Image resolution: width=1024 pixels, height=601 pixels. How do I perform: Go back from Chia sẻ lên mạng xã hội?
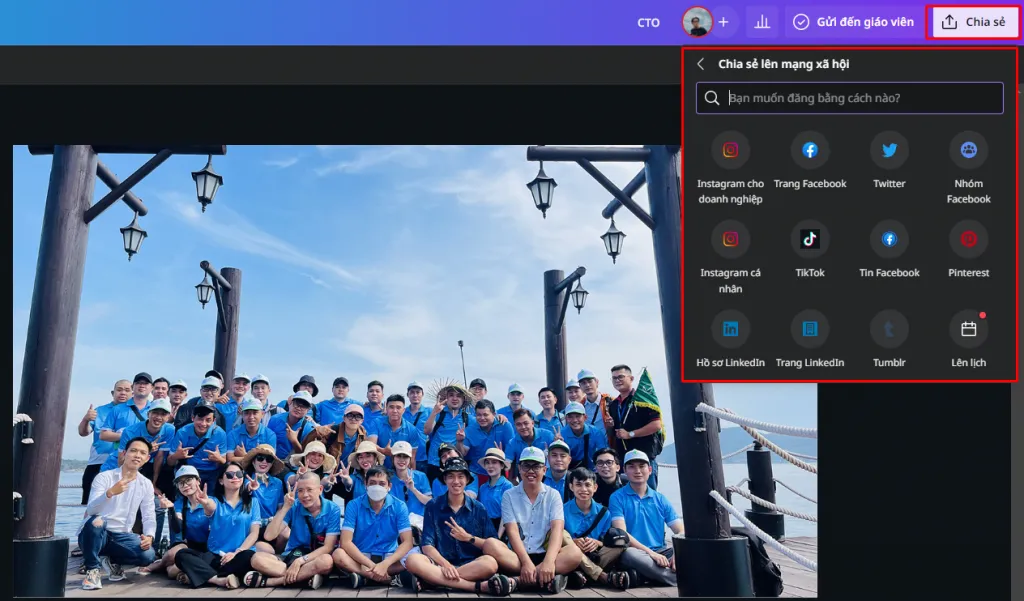pyautogui.click(x=701, y=64)
